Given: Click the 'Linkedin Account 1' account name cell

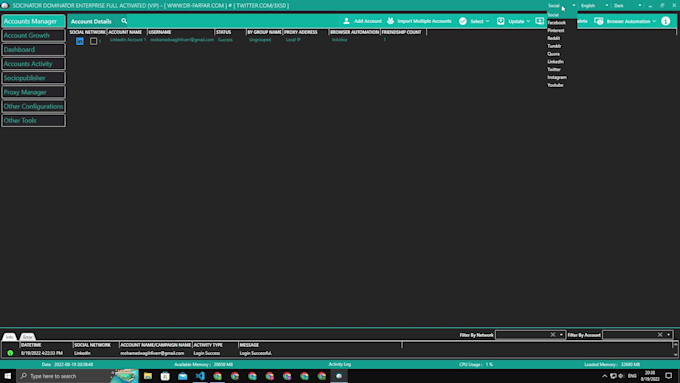Looking at the screenshot, I should 128,39.
